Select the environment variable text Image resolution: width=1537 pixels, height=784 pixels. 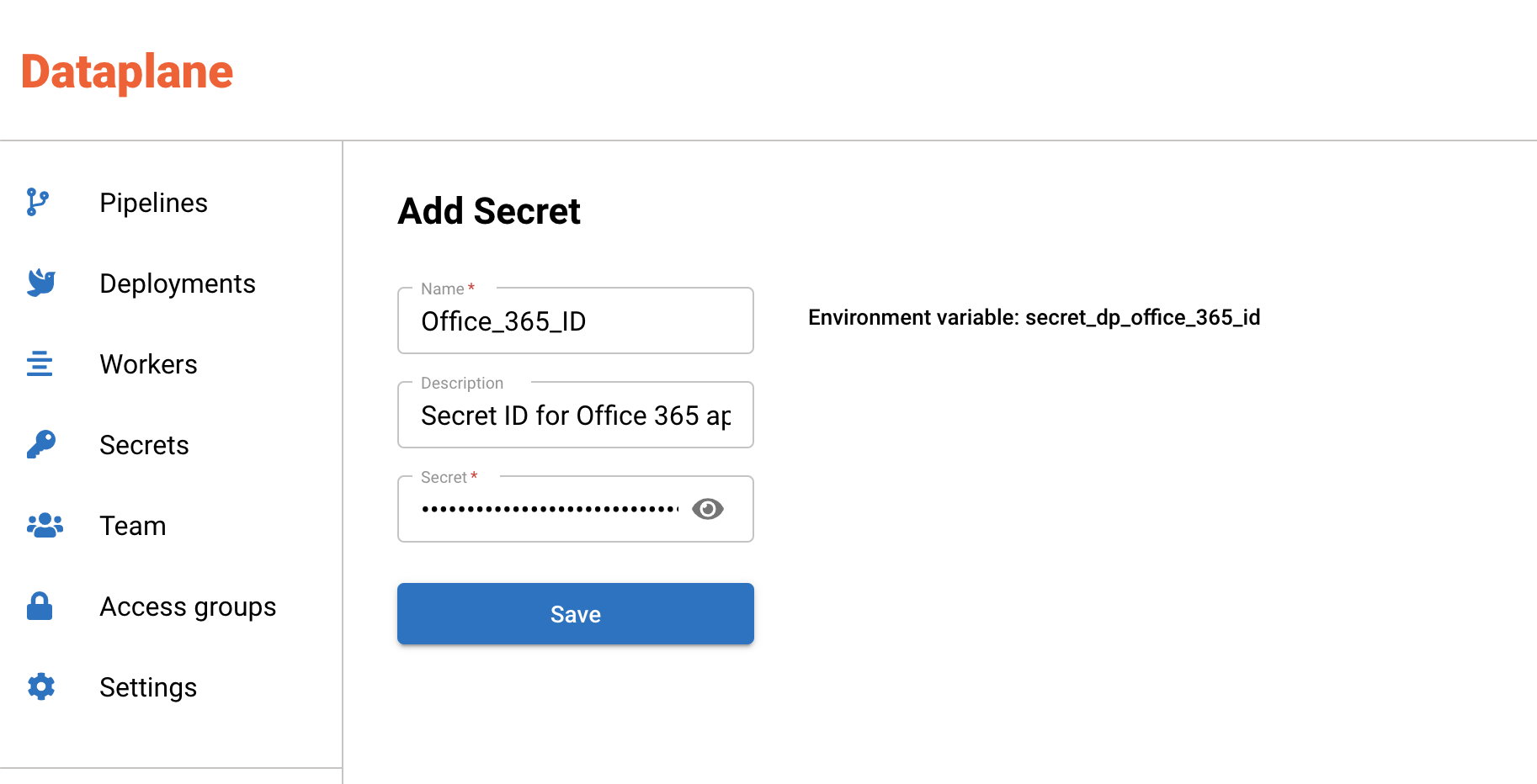1034,317
